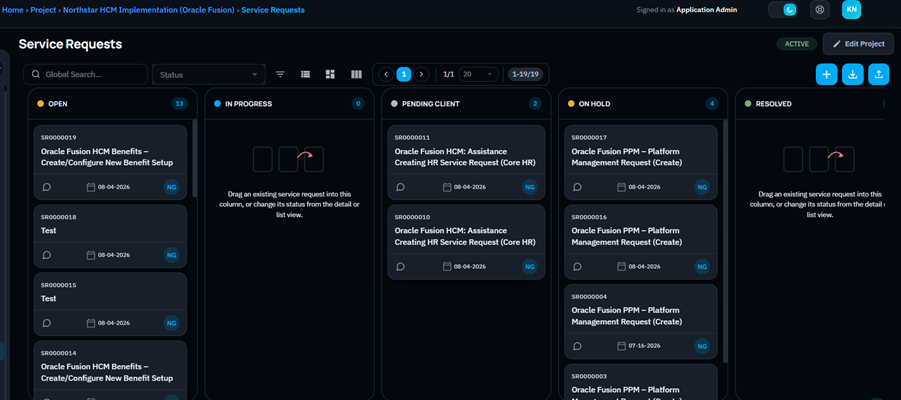
Task: Select page 1 button
Action: 404,74
